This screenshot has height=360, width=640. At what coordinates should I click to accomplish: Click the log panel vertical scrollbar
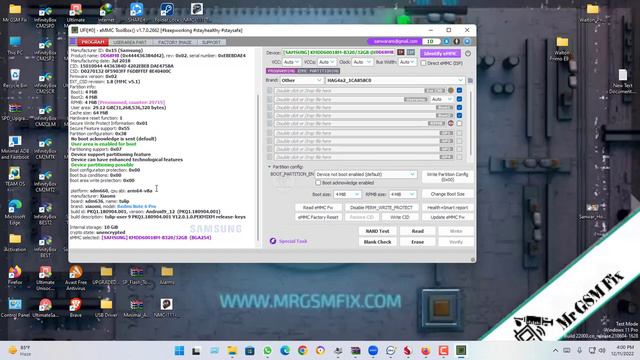[258, 167]
